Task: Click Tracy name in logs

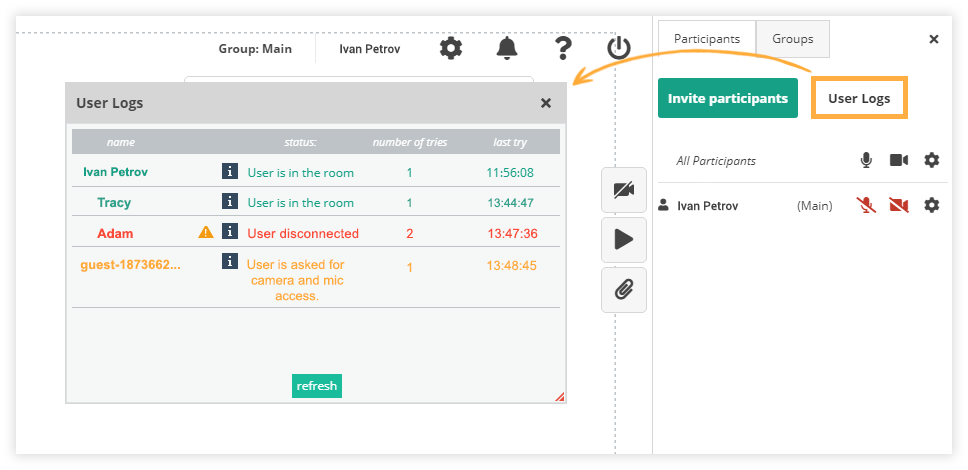Action: [x=114, y=203]
